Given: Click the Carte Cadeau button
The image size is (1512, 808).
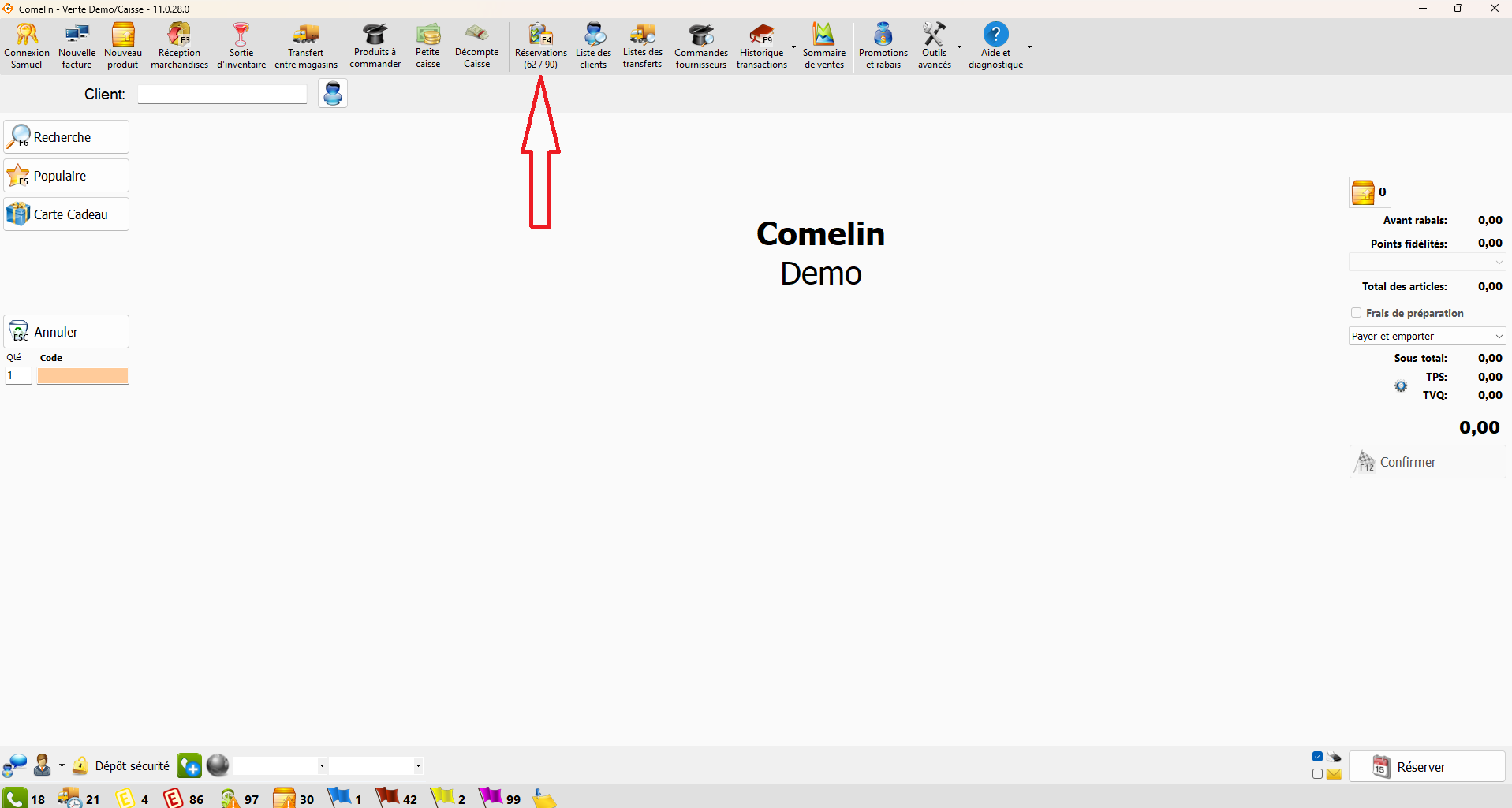Looking at the screenshot, I should click(66, 214).
